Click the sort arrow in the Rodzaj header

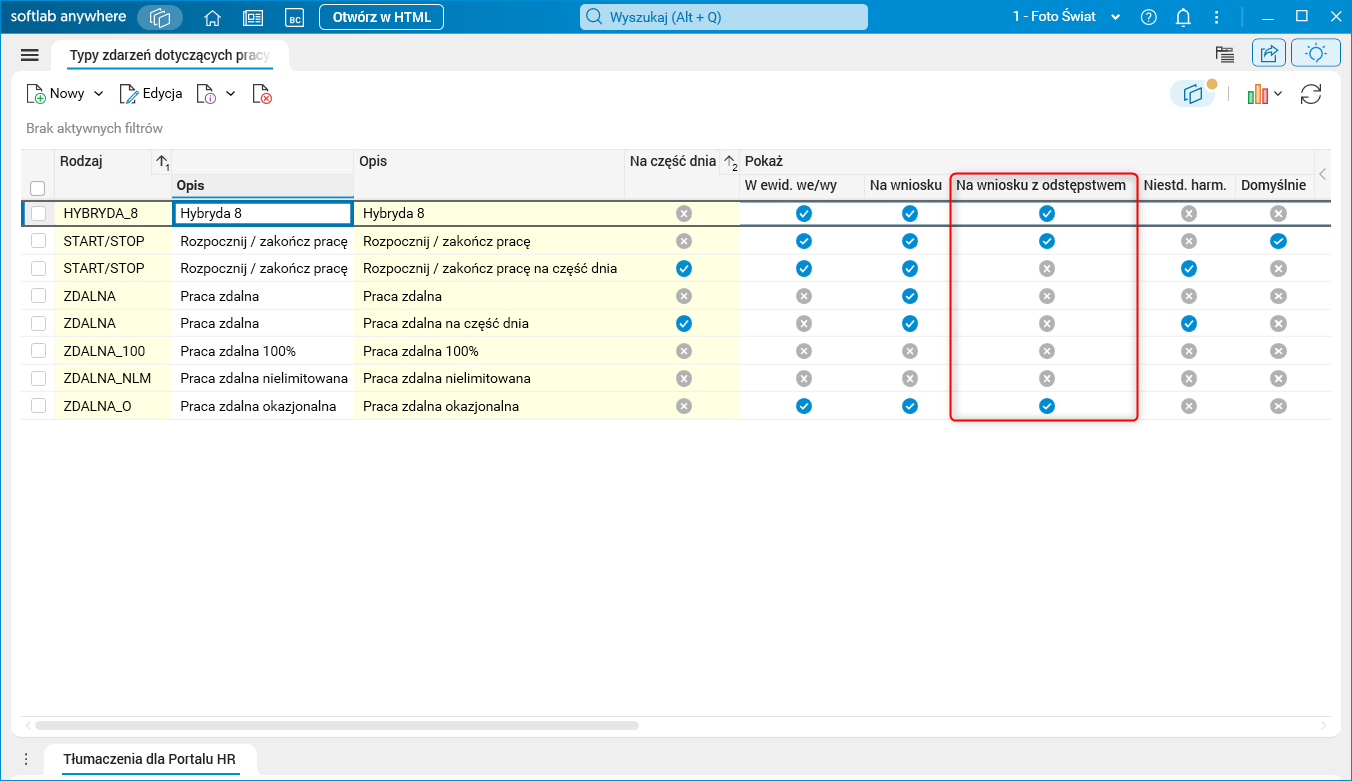click(162, 162)
